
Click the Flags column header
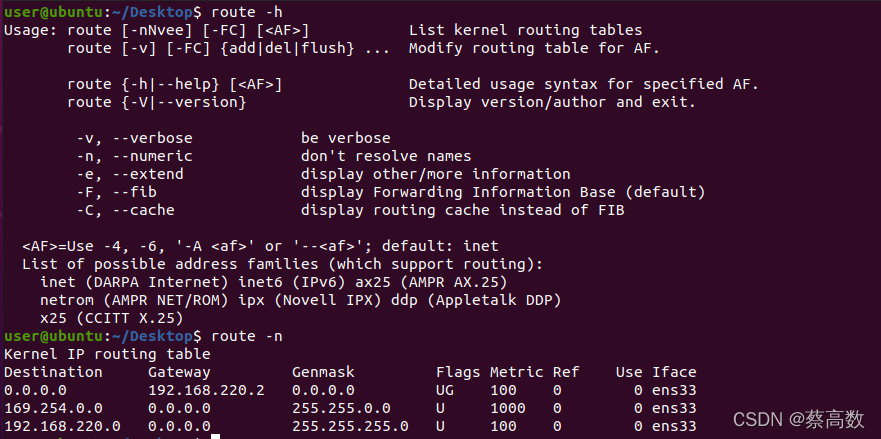pyautogui.click(x=458, y=372)
